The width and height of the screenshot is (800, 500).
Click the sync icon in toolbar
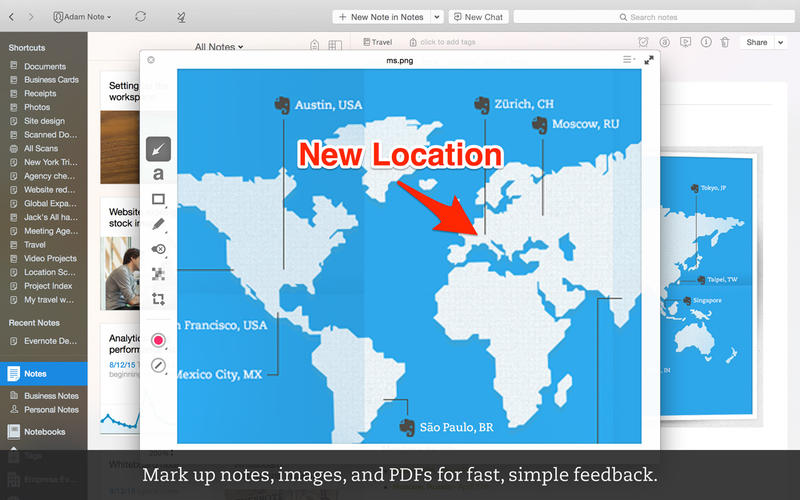[140, 17]
